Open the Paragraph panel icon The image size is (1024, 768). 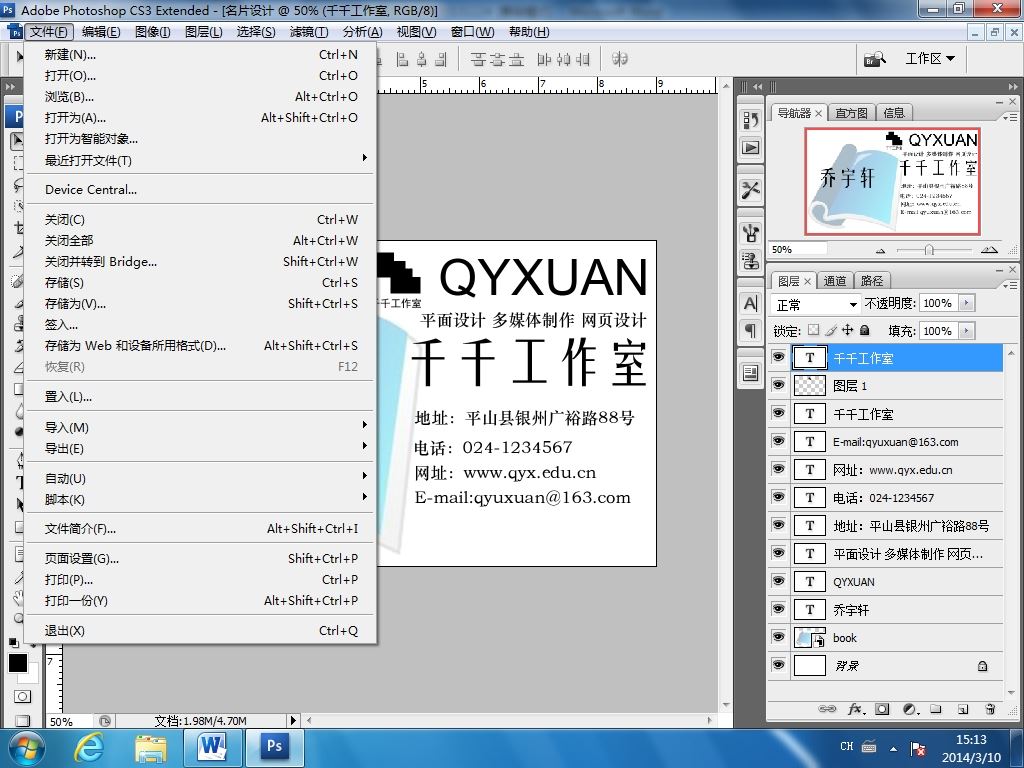click(x=750, y=331)
